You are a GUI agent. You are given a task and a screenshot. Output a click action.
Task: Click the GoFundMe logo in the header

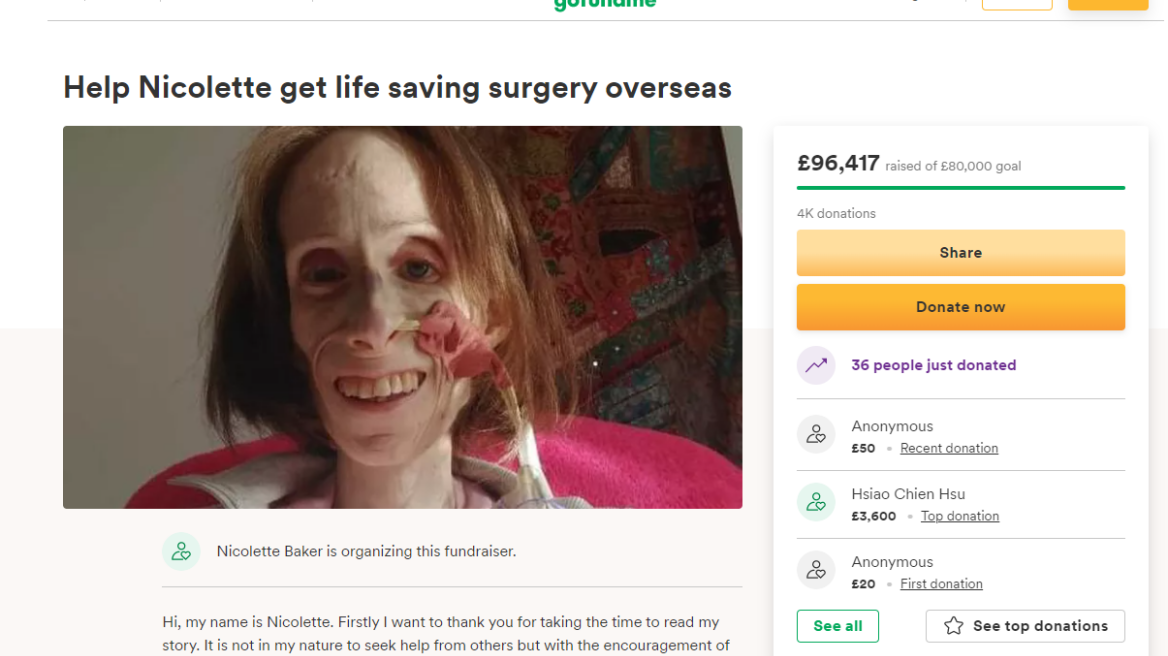pyautogui.click(x=605, y=4)
